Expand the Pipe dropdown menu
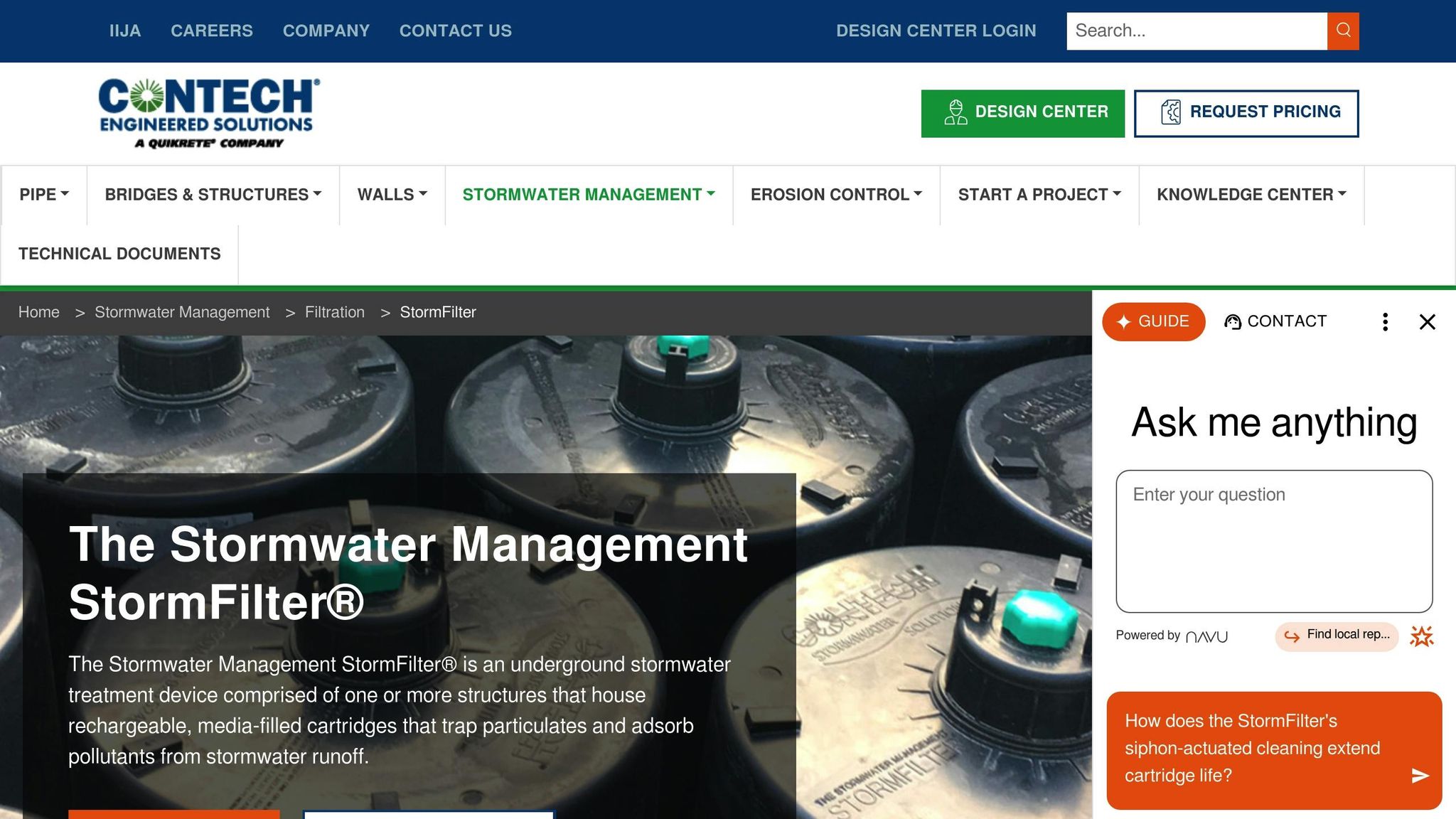Screen dimensions: 1456x819 point(44,195)
